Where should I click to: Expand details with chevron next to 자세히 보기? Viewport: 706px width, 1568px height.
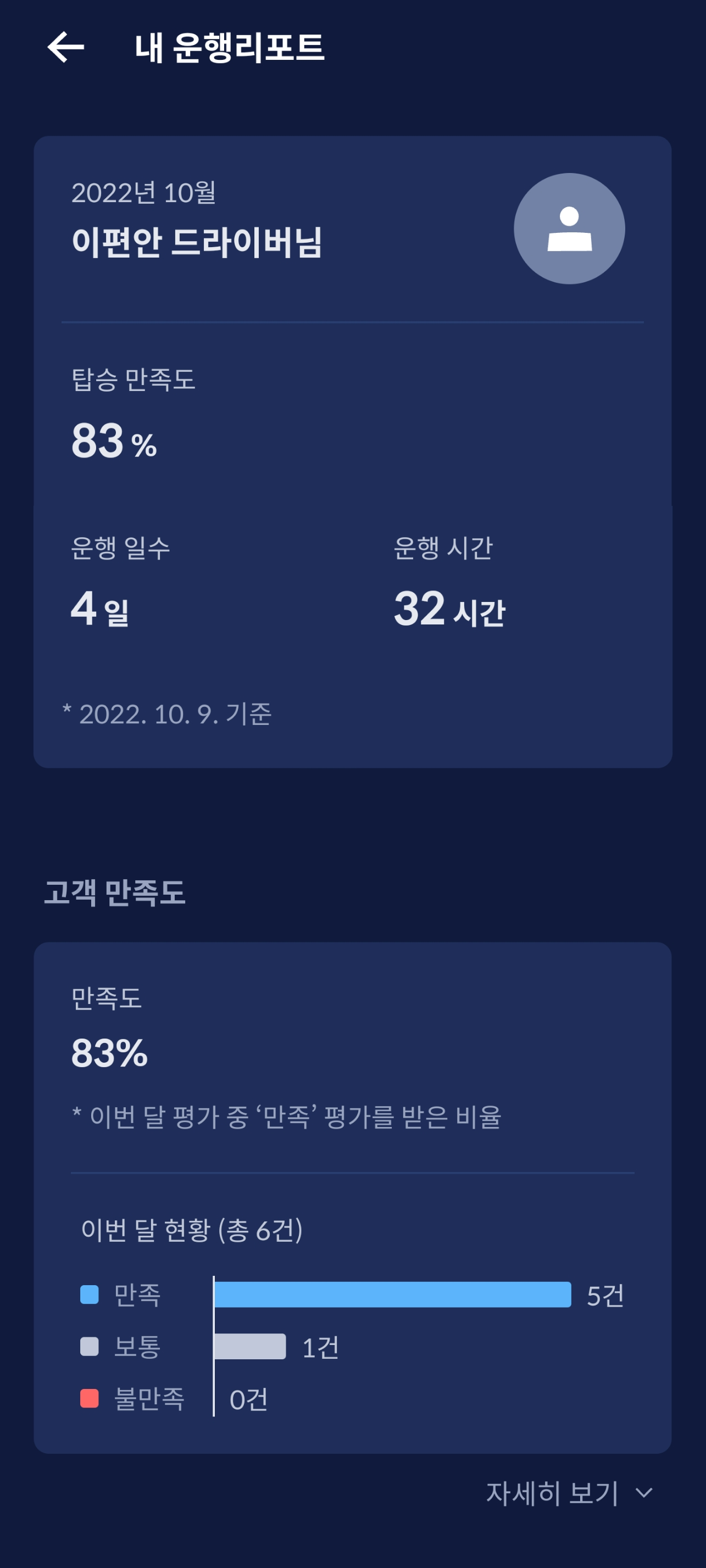(643, 1493)
